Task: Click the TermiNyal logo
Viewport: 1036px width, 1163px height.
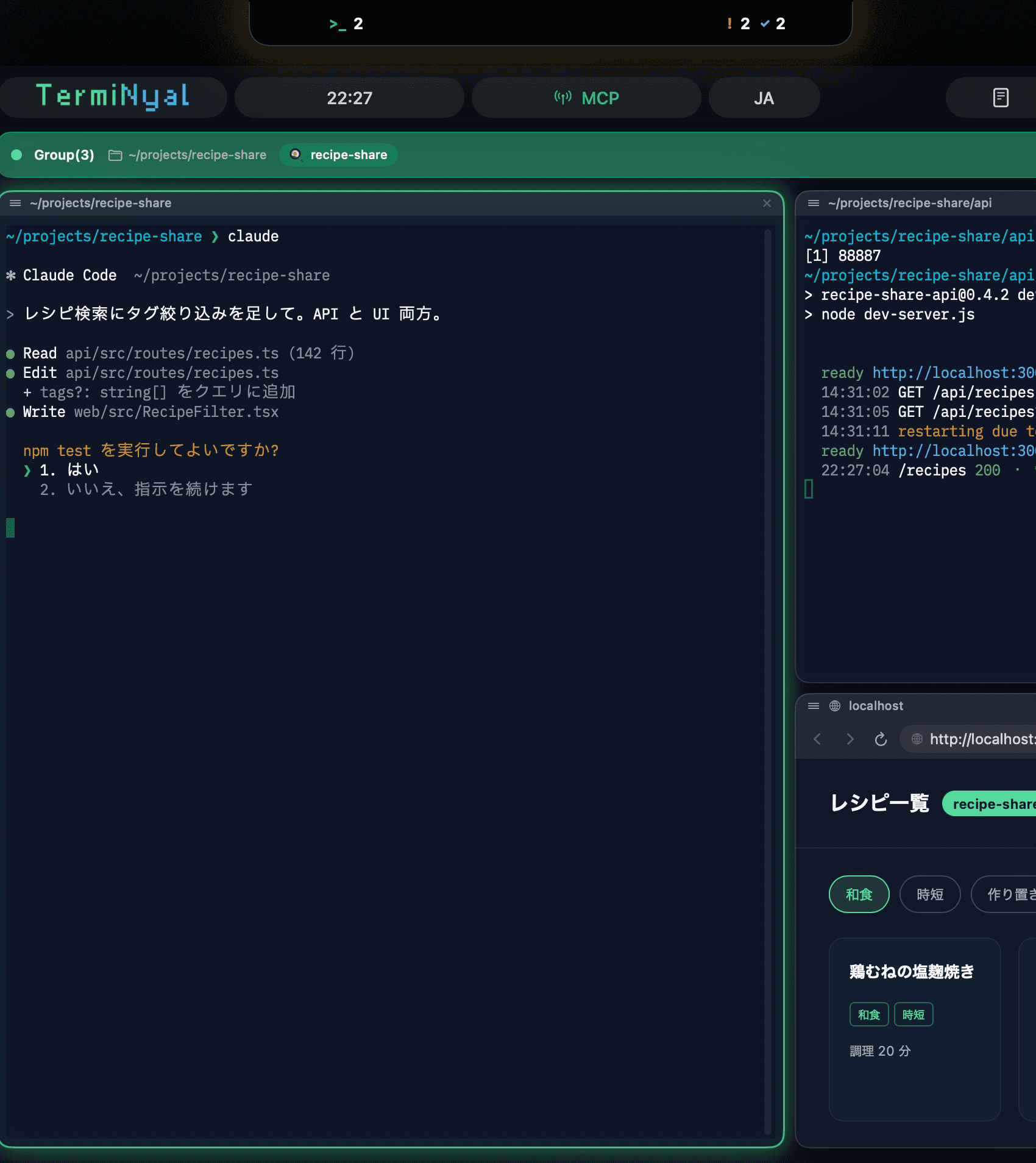Action: click(113, 97)
